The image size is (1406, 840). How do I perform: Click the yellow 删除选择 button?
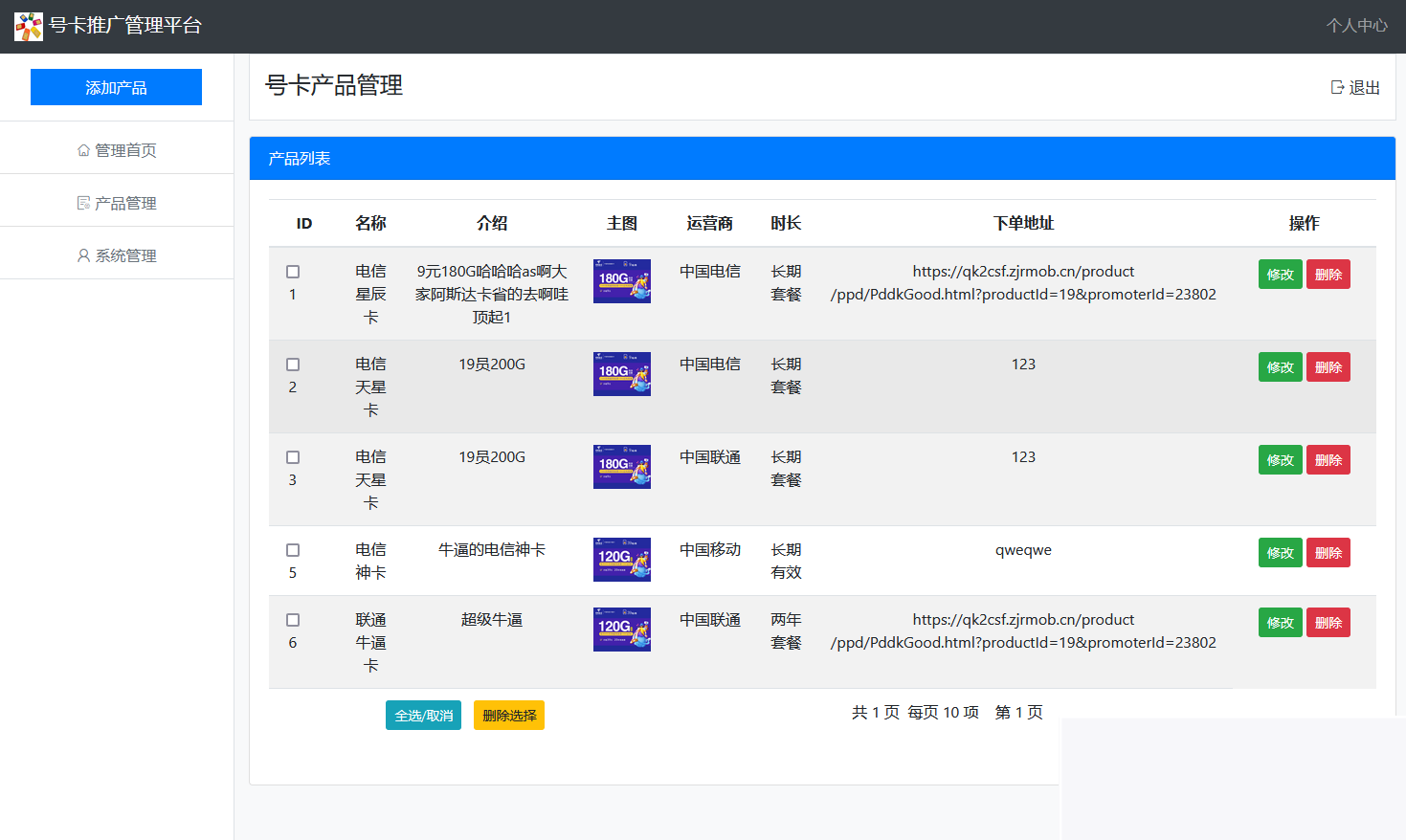coord(508,715)
